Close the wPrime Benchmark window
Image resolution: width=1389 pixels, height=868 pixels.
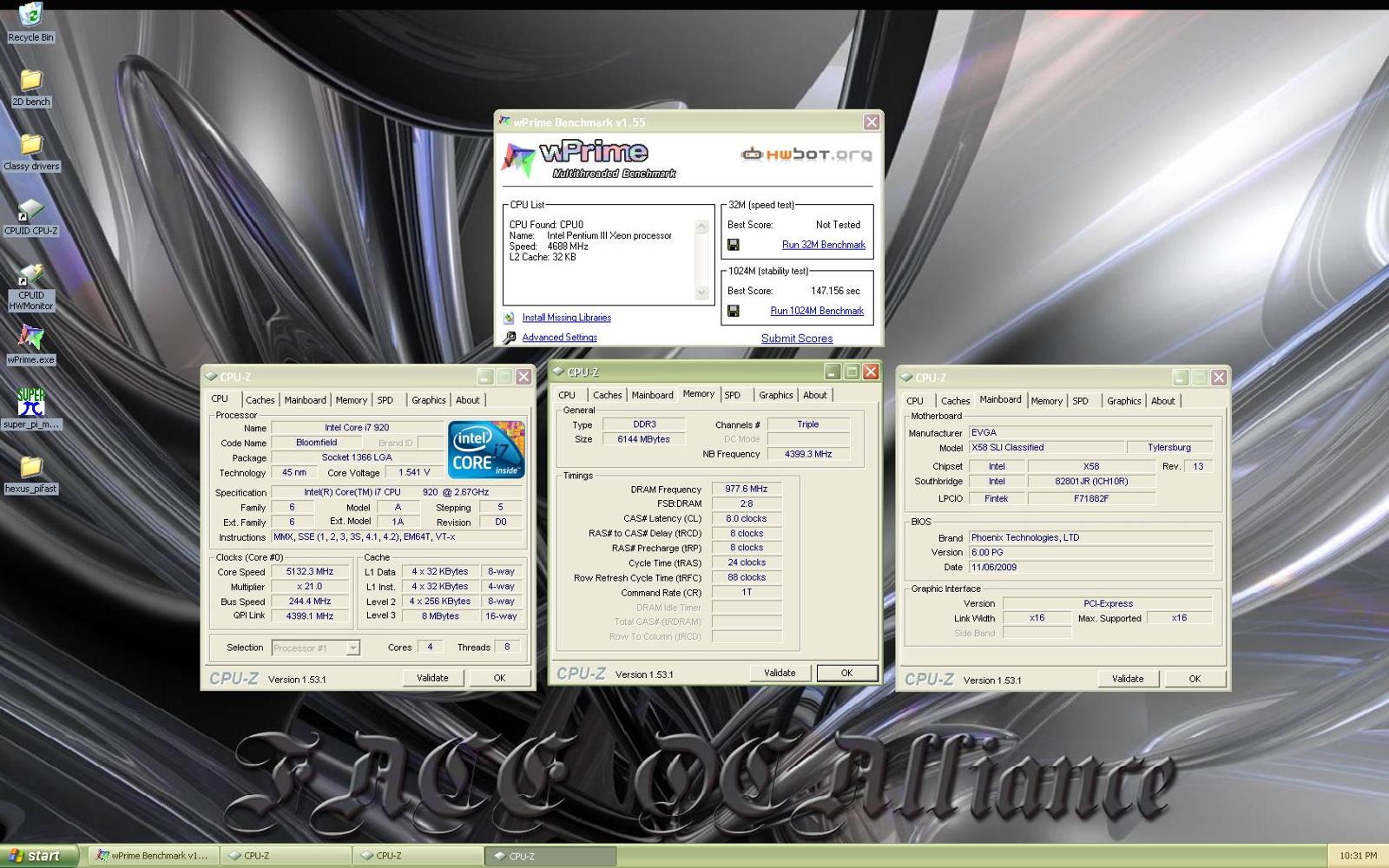872,122
